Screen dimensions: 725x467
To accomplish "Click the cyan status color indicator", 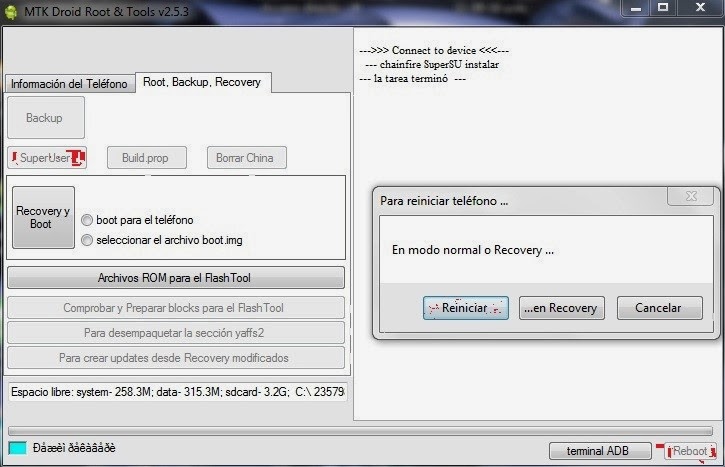I will (18, 448).
